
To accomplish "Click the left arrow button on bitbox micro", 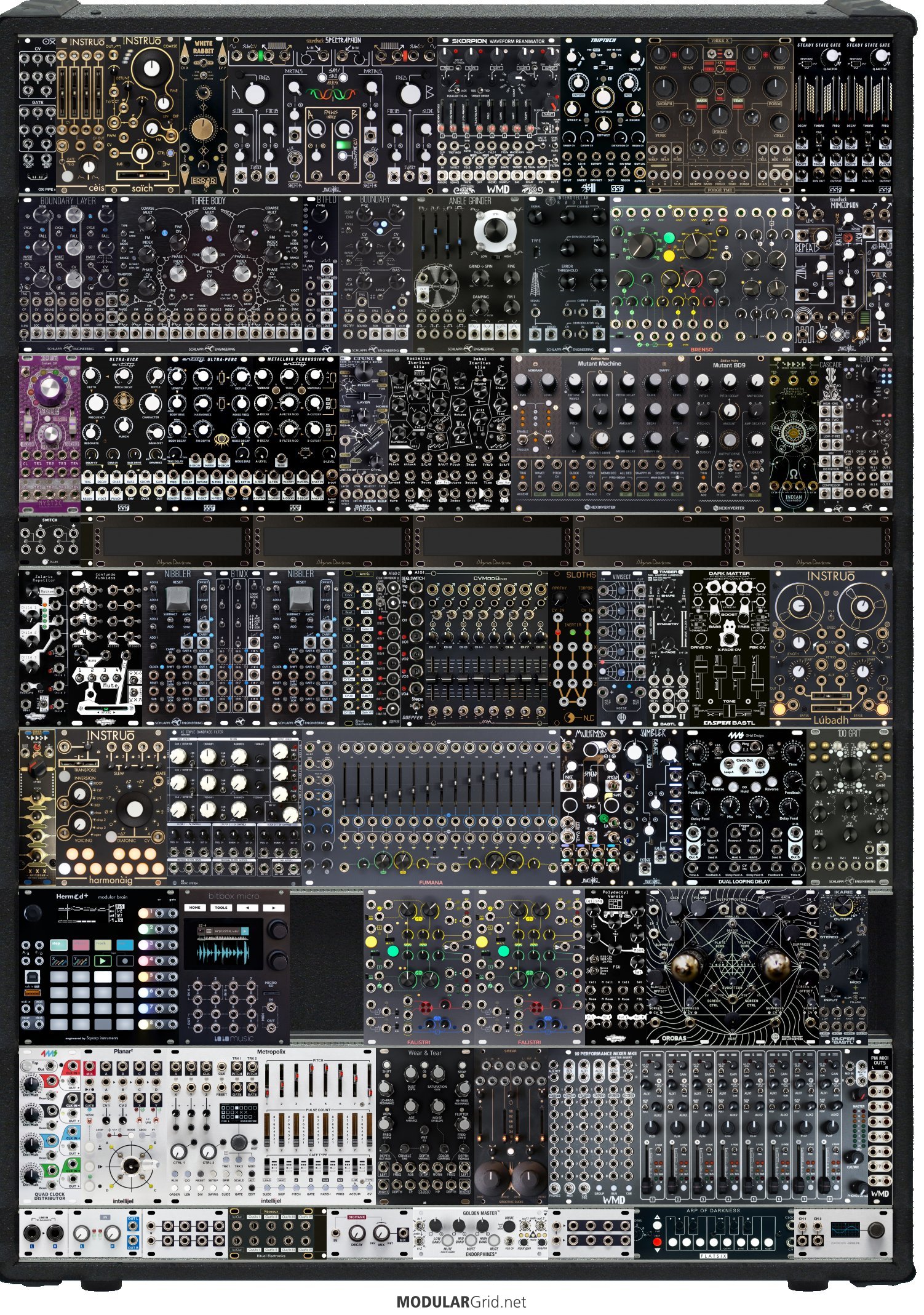I will 247,908.
